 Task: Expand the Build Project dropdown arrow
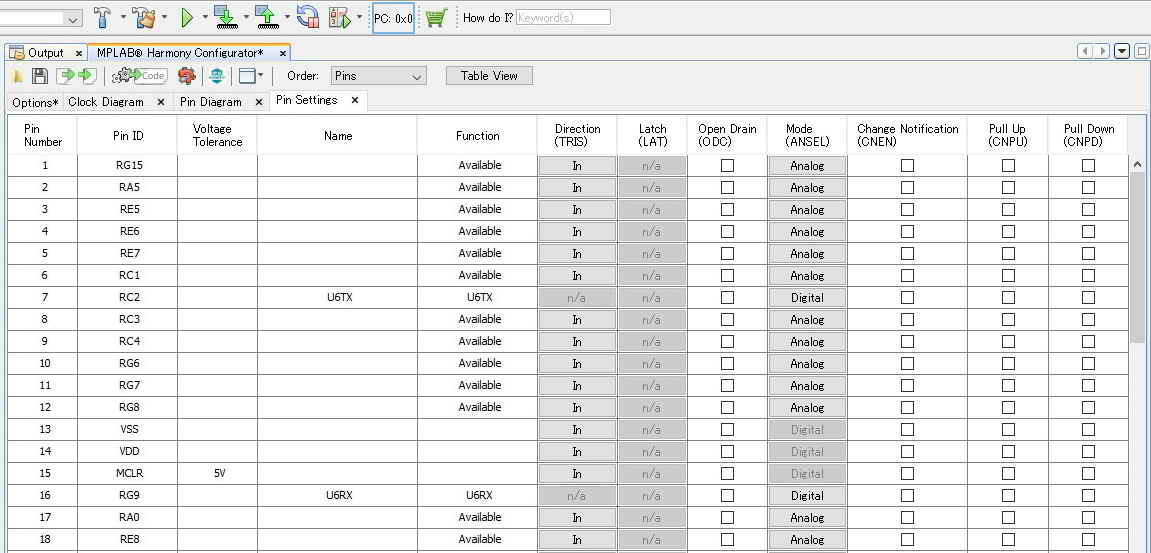tap(123, 18)
